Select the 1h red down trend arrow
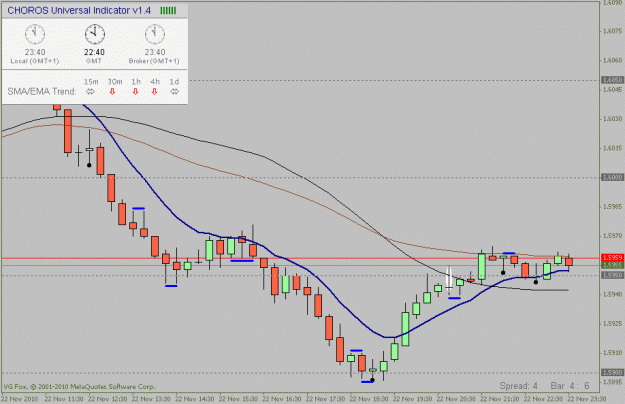This screenshot has width=625, height=404. point(136,92)
